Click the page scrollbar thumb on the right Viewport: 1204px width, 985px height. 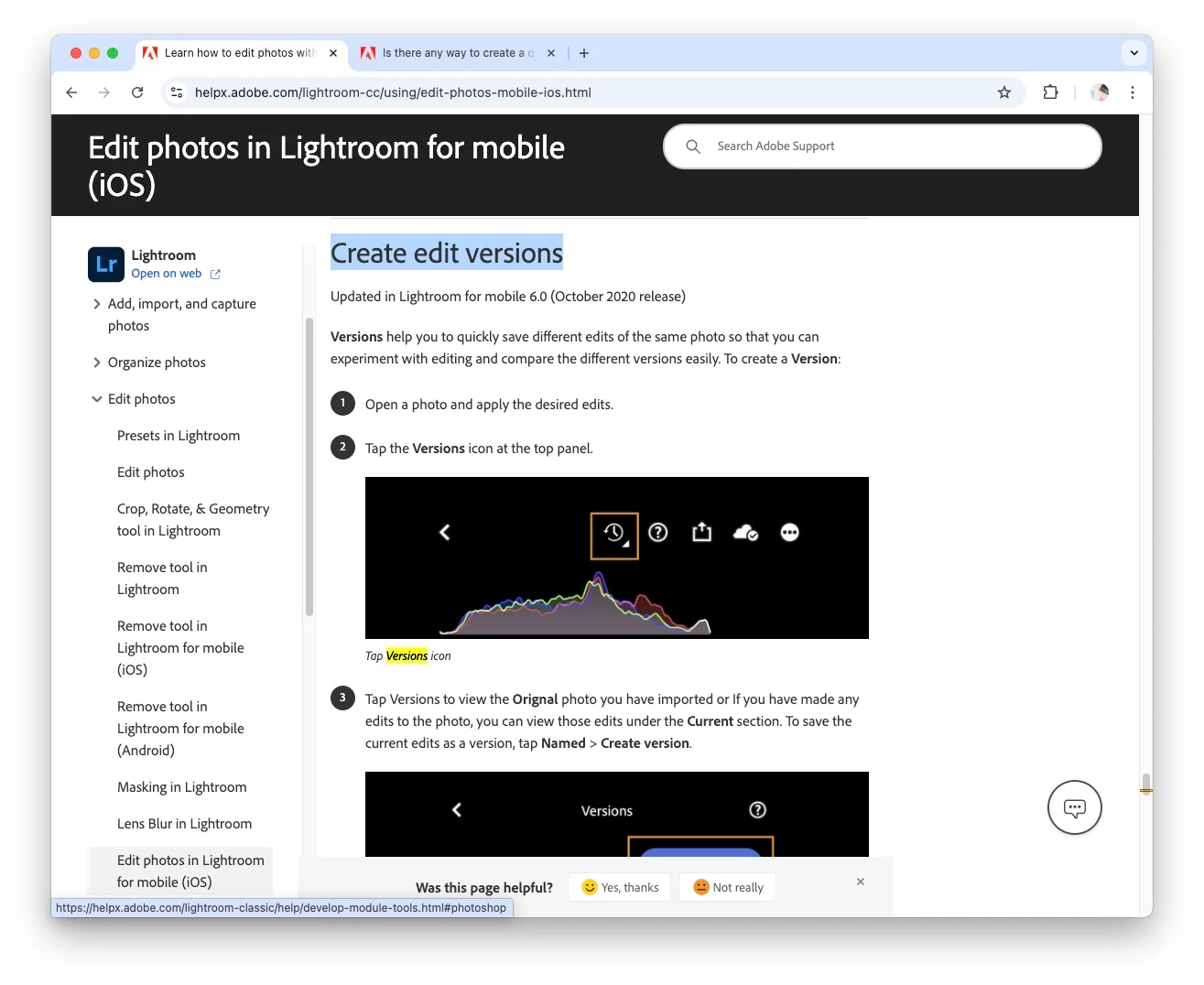1145,785
